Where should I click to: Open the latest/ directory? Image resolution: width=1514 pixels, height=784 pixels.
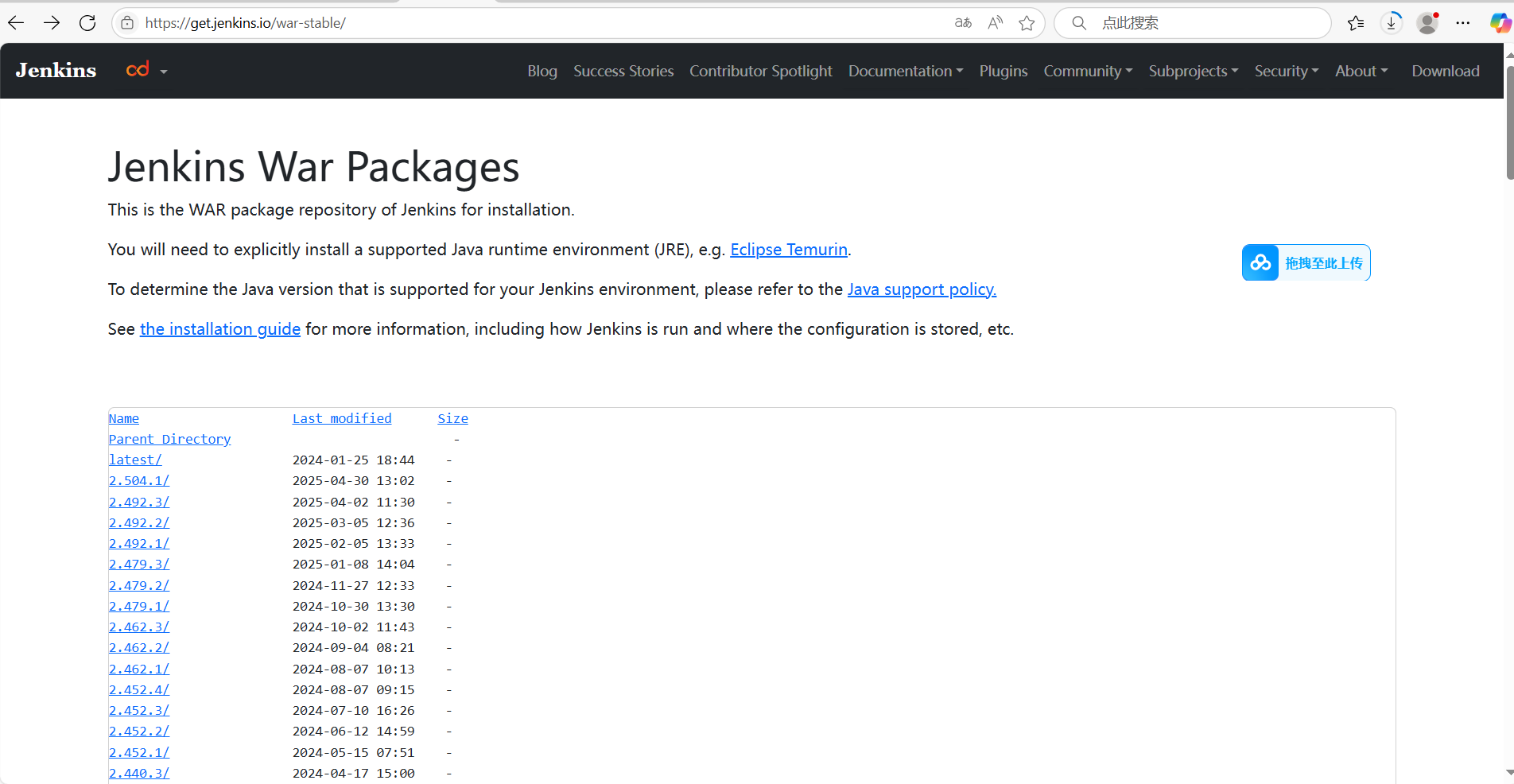point(135,460)
